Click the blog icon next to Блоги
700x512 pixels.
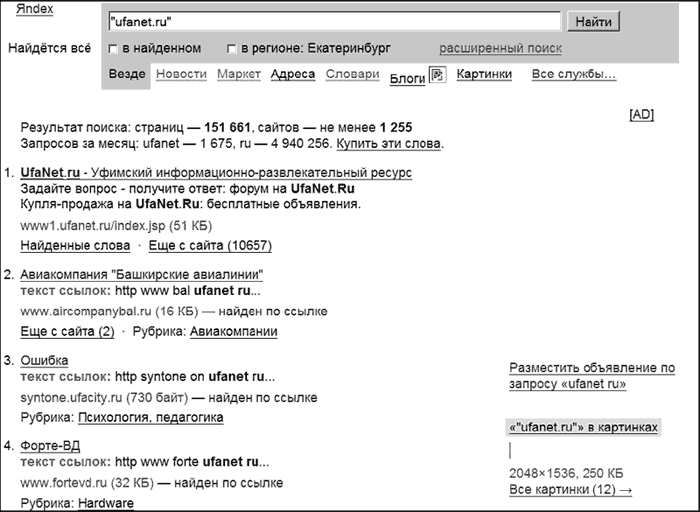[438, 75]
